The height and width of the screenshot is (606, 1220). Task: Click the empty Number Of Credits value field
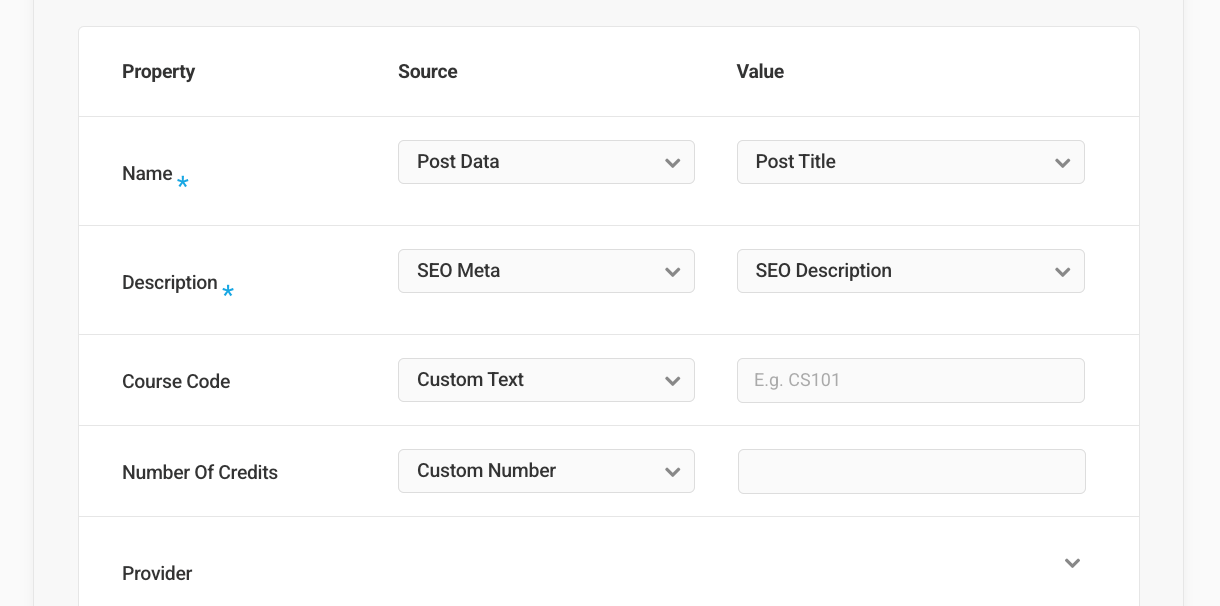tap(910, 470)
